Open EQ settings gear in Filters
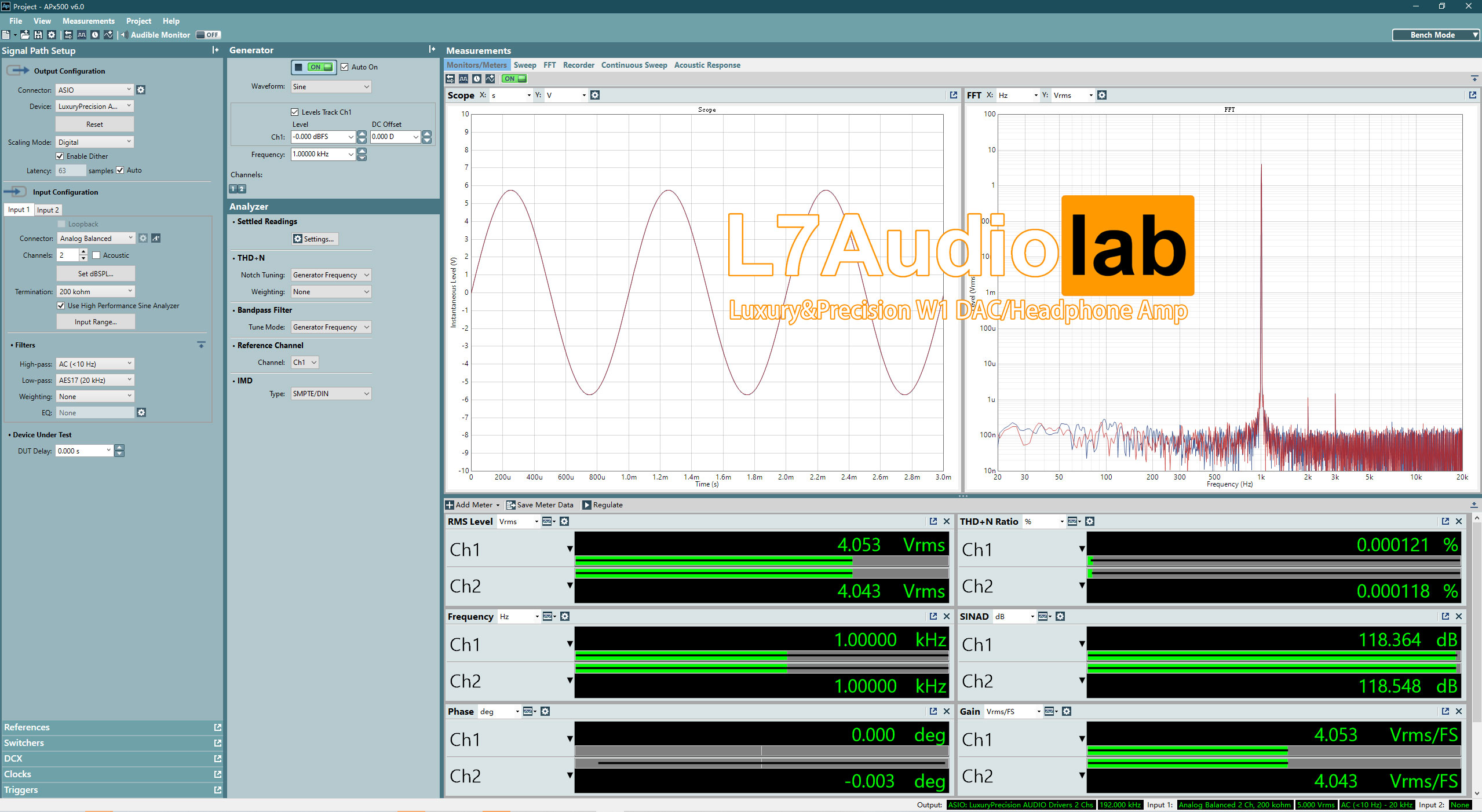Viewport: 1482px width, 812px height. tap(141, 412)
